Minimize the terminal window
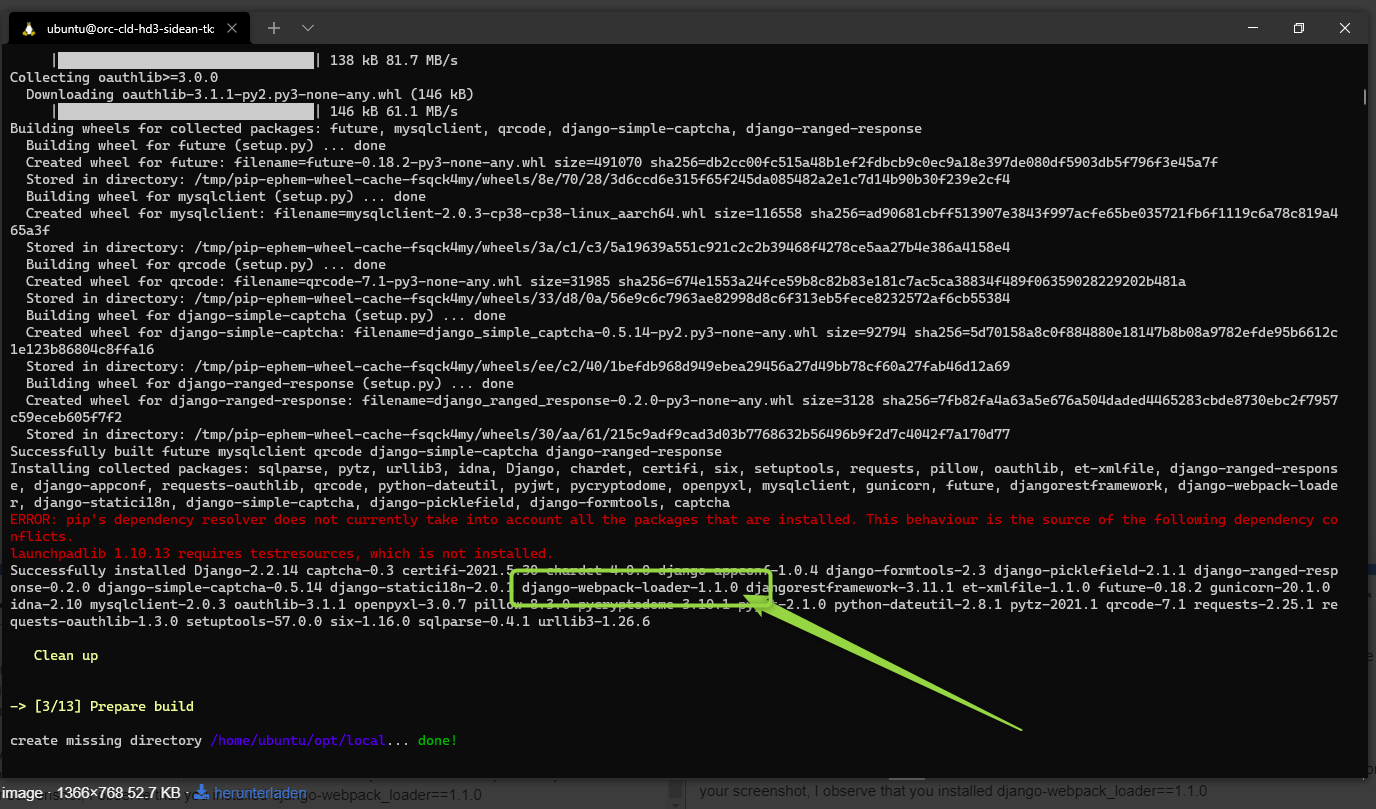The image size is (1376, 809). pos(1252,28)
